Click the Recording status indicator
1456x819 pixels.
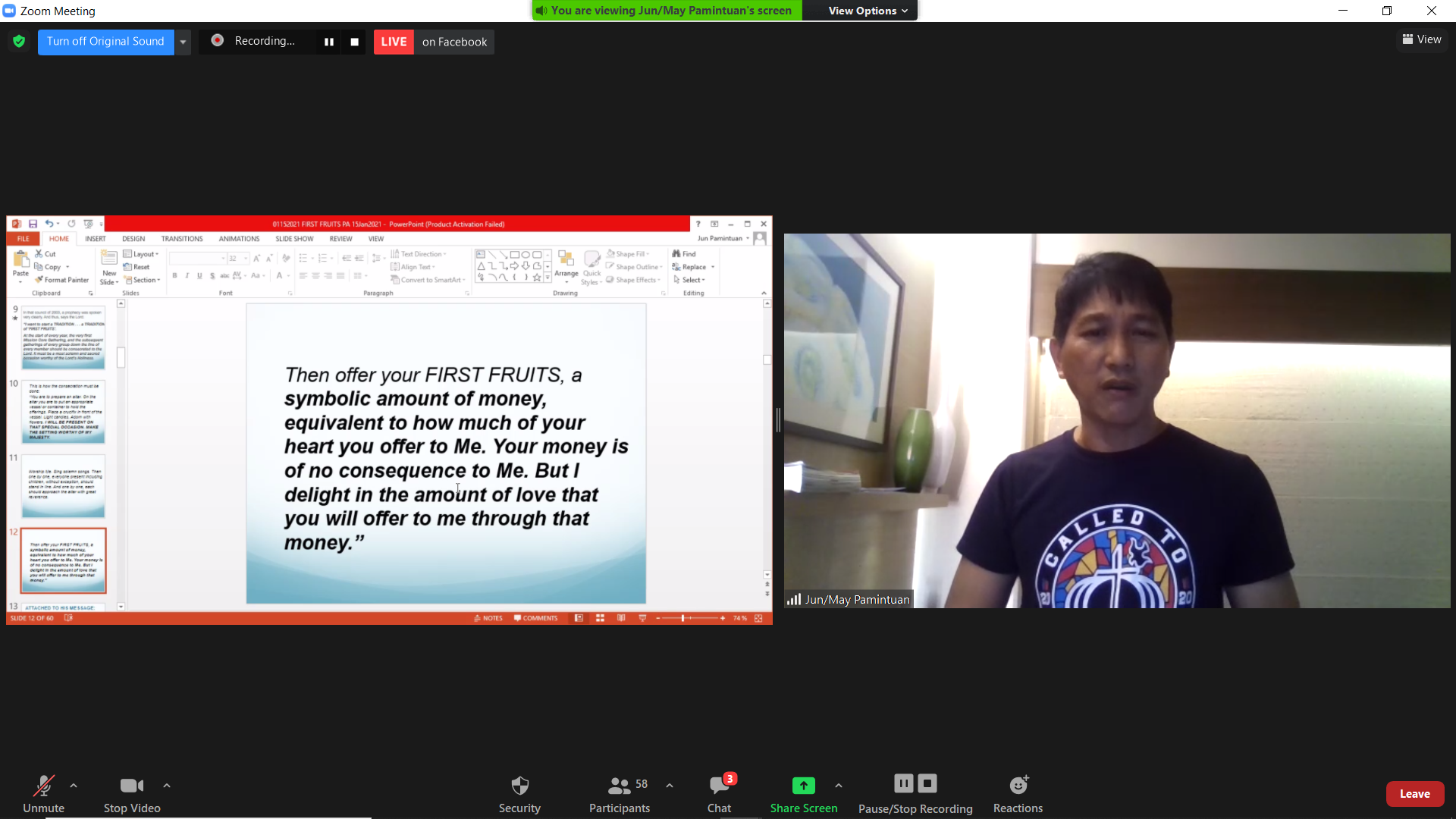[x=254, y=41]
